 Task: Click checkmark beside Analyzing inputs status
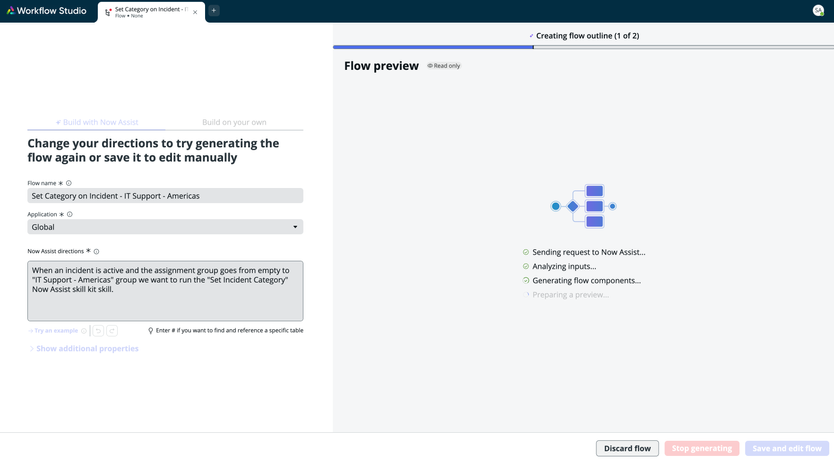pyautogui.click(x=526, y=267)
